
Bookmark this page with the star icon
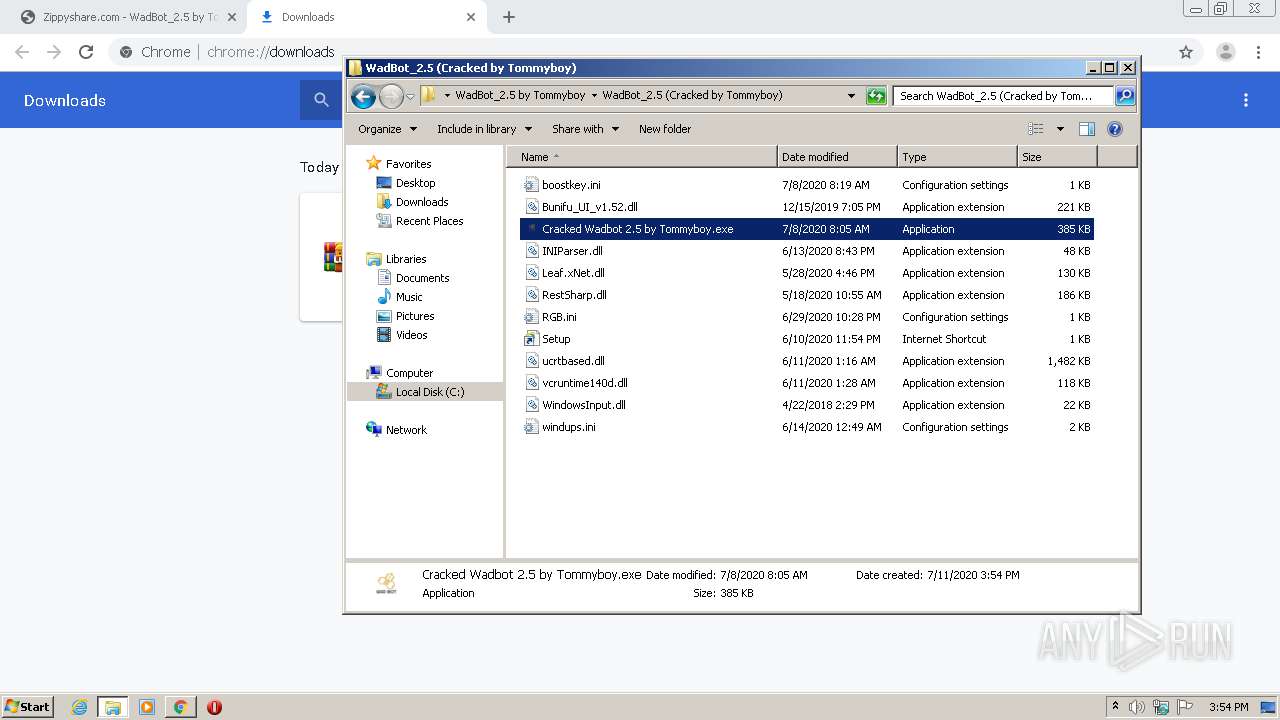1186,52
